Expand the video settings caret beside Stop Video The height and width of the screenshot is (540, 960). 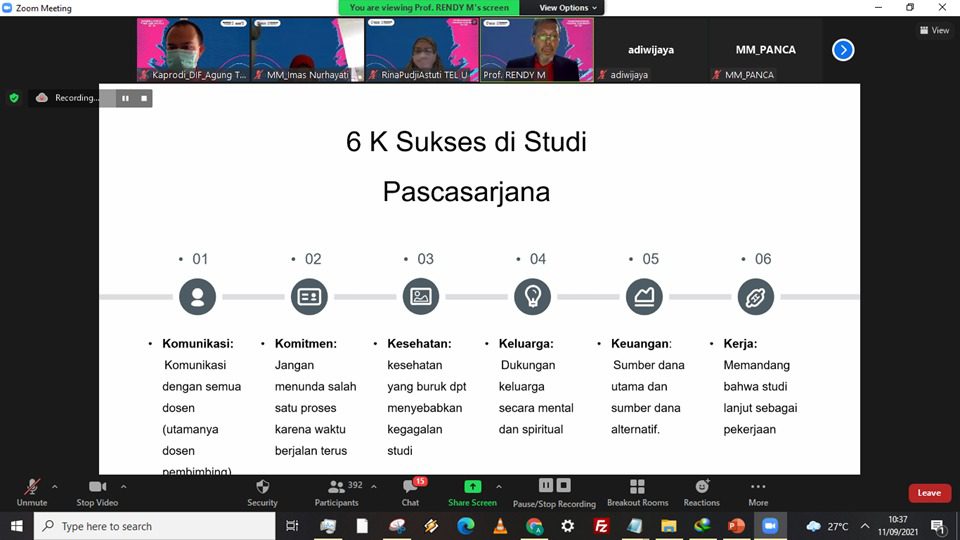(128, 487)
